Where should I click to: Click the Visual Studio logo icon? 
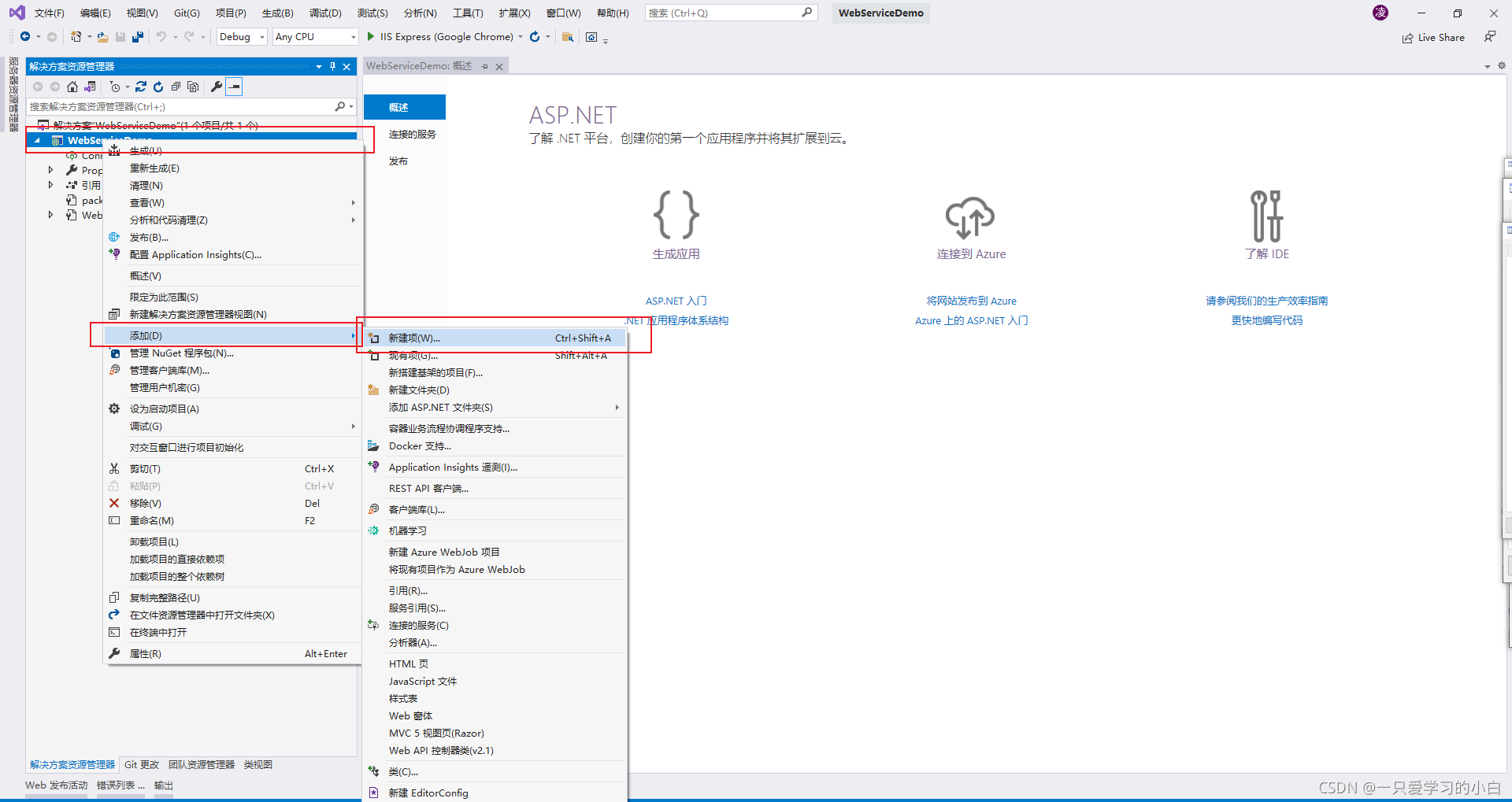[17, 13]
